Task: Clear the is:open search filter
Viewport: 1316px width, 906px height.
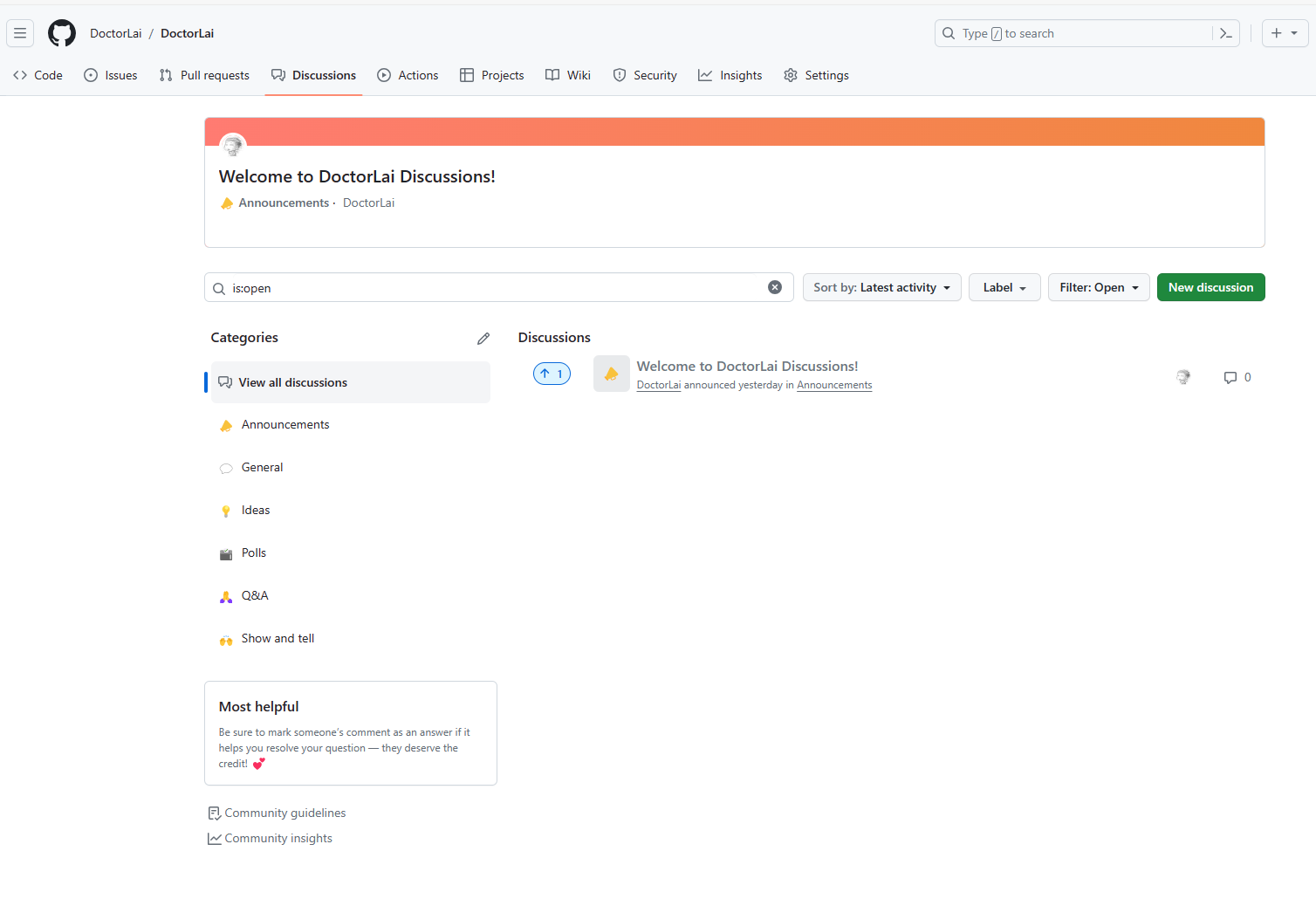Action: point(775,287)
